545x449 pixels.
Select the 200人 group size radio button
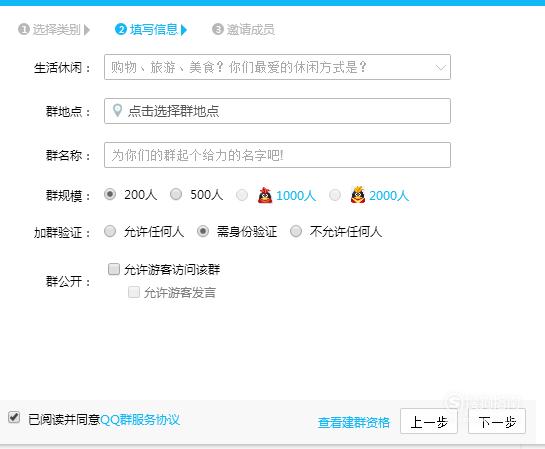[110, 194]
